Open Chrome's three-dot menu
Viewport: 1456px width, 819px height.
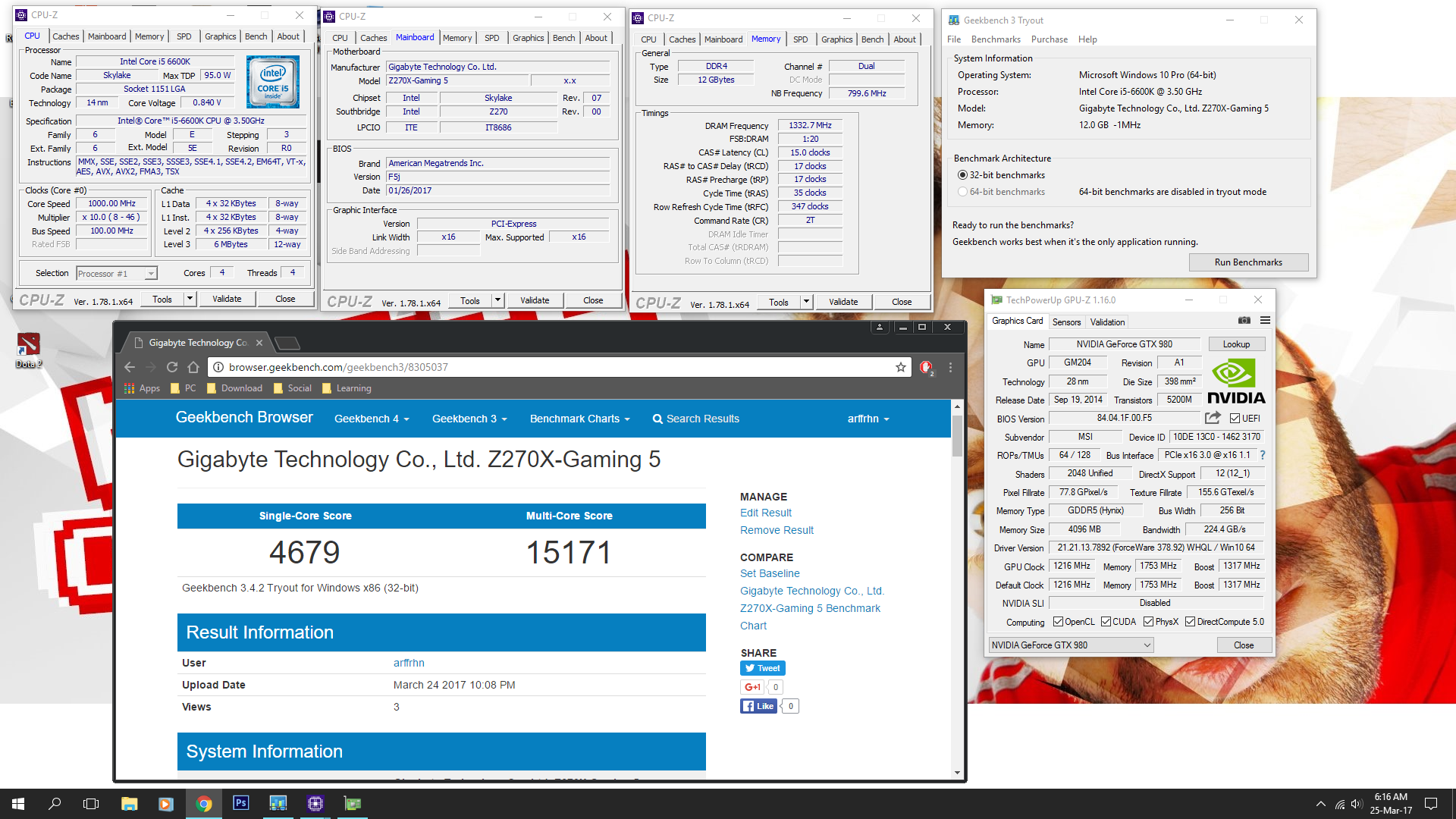click(950, 367)
